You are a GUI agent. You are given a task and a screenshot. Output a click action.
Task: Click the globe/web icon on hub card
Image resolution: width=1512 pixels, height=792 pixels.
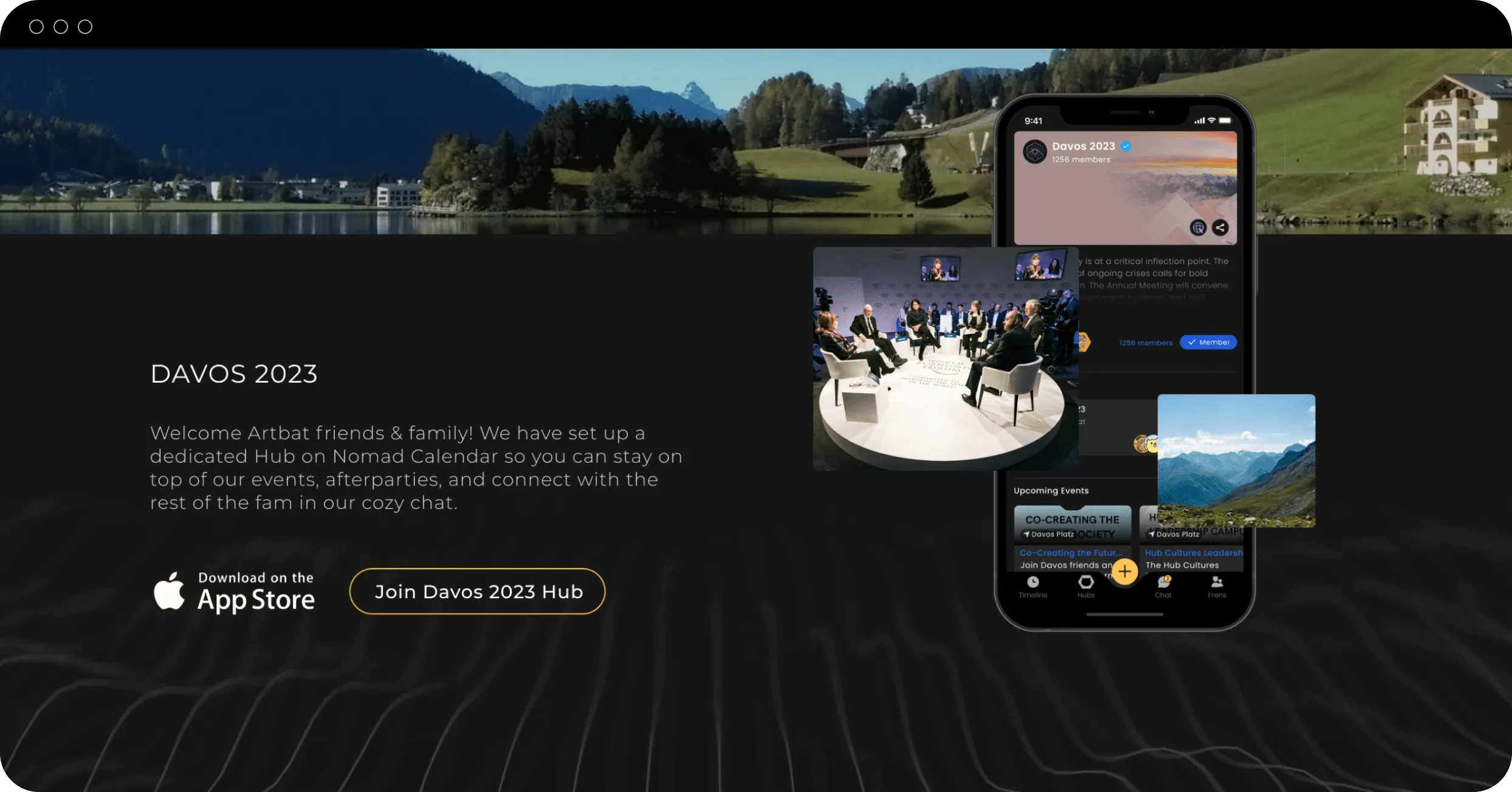pyautogui.click(x=1197, y=228)
